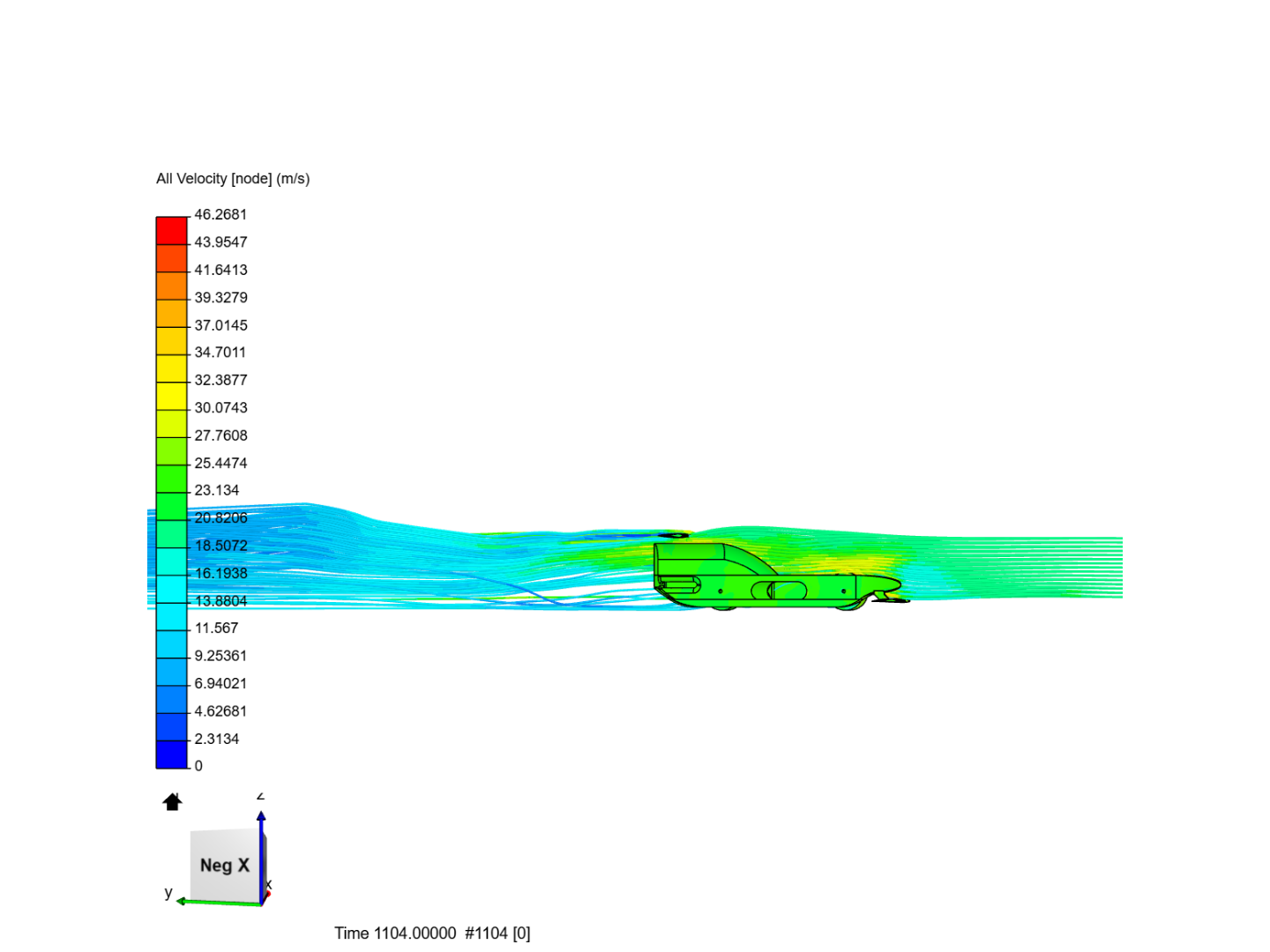Image resolution: width=1270 pixels, height=952 pixels.
Task: Click the legend value 39.3279
Action: point(220,297)
